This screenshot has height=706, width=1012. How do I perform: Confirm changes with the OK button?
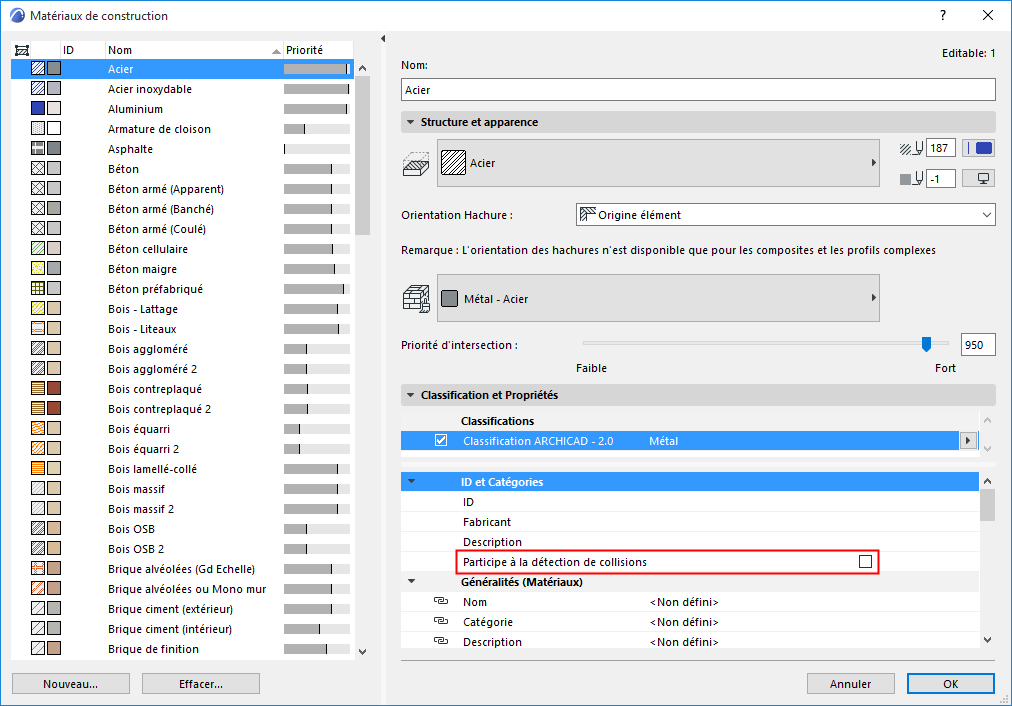[950, 683]
